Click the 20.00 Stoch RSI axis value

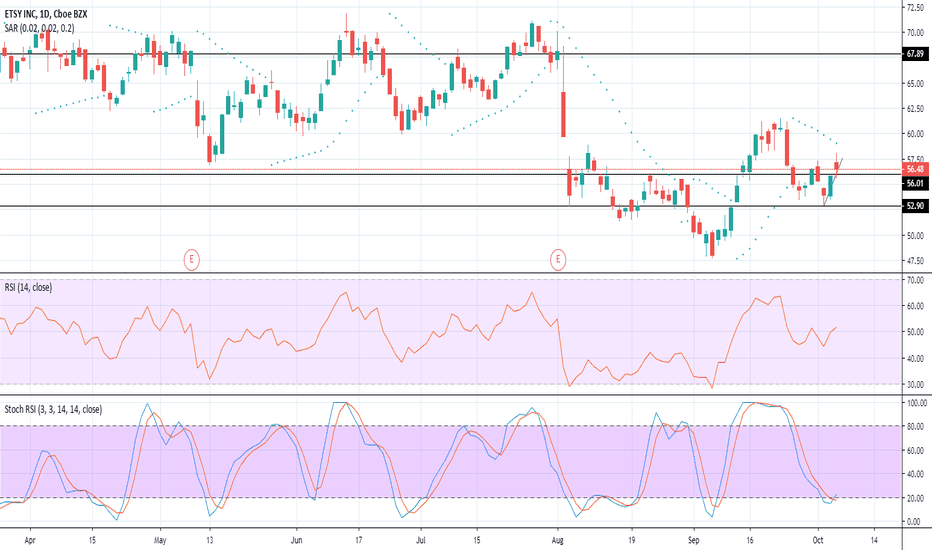point(915,498)
